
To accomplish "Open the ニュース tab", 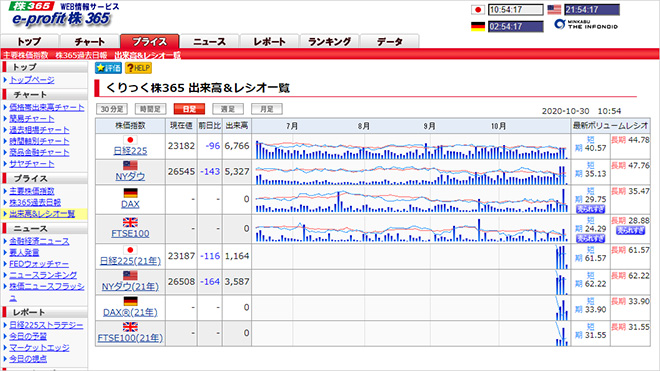I will [x=210, y=41].
